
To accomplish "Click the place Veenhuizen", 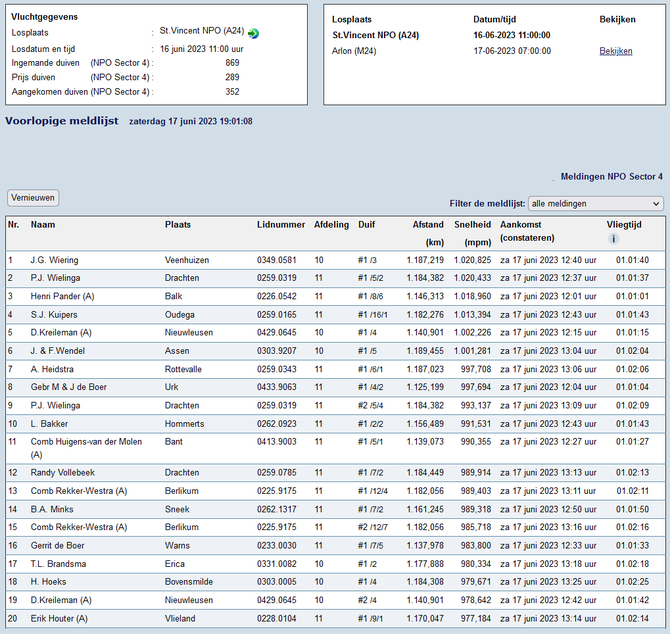I will pyautogui.click(x=187, y=260).
